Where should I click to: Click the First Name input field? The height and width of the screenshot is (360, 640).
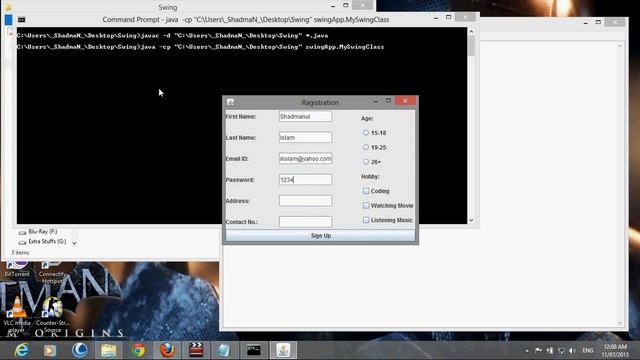(x=305, y=116)
